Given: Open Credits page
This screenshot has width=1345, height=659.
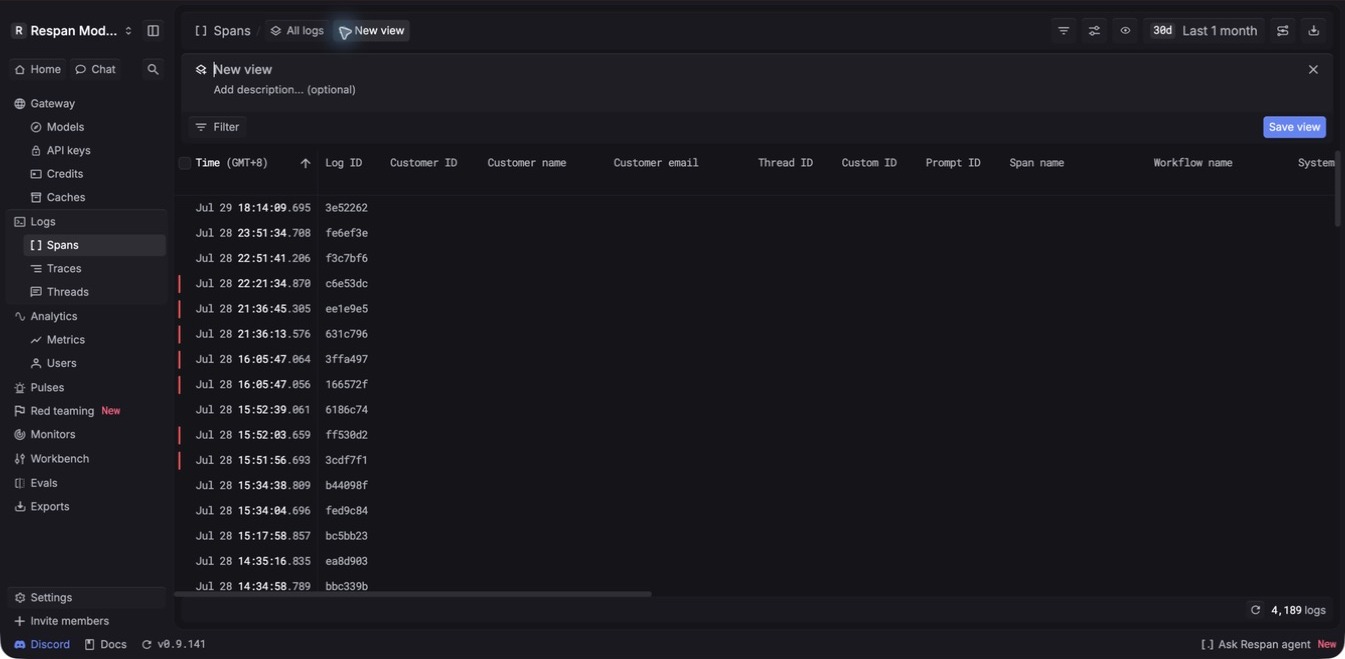Looking at the screenshot, I should 65,174.
